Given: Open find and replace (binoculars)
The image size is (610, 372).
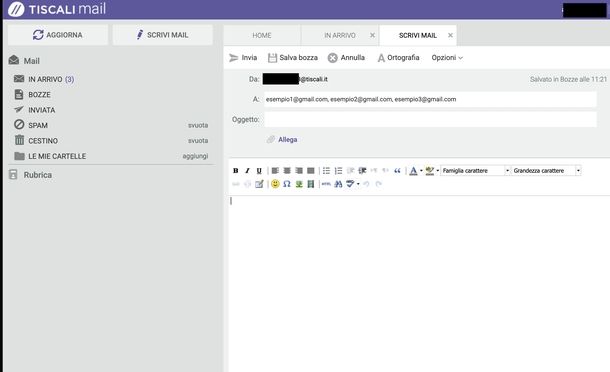Looking at the screenshot, I should click(338, 184).
